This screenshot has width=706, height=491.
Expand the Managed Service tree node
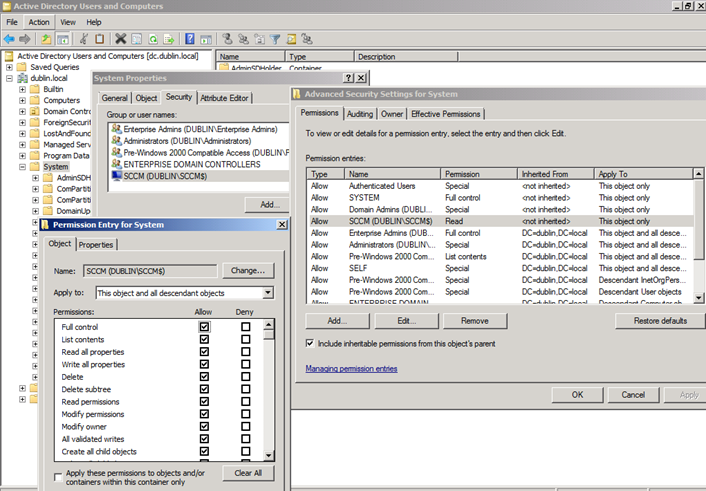click(x=23, y=145)
